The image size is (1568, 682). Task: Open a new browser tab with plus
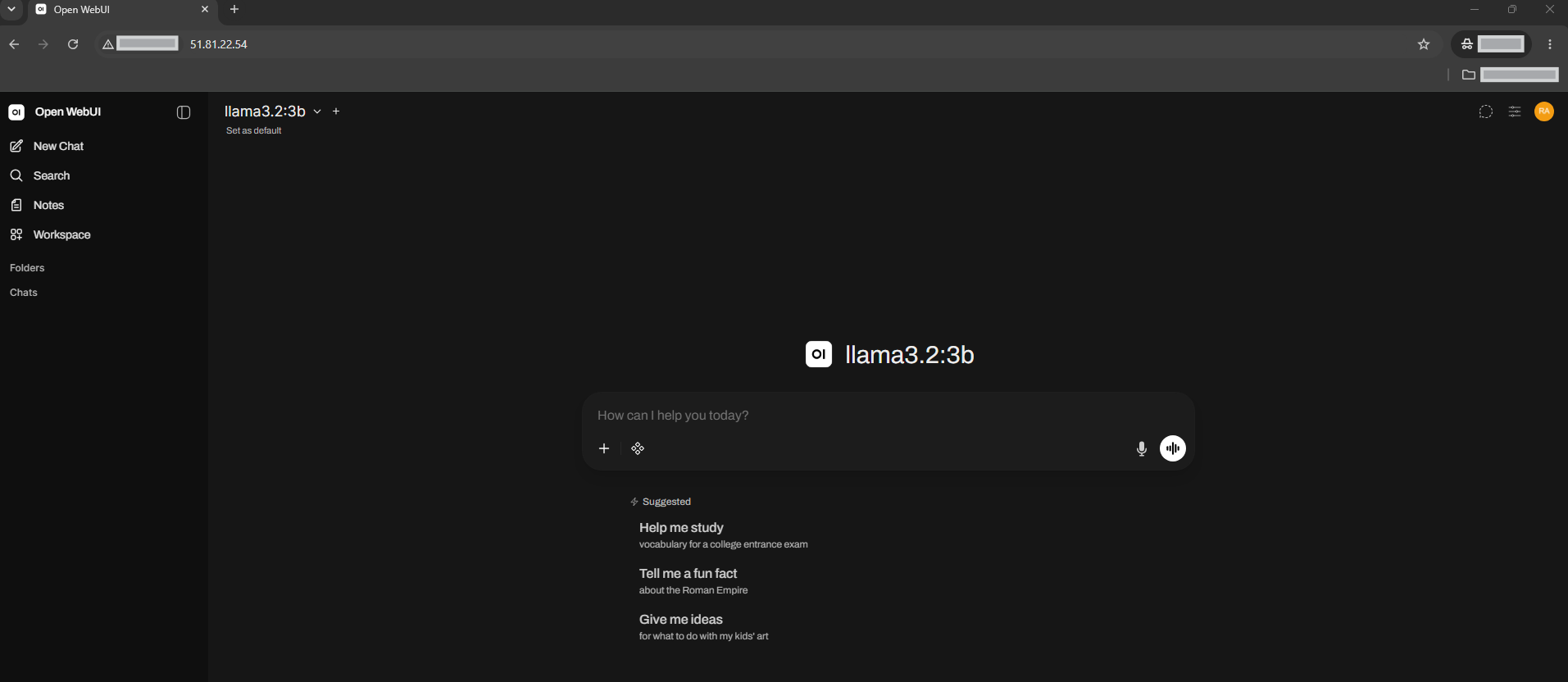(234, 9)
